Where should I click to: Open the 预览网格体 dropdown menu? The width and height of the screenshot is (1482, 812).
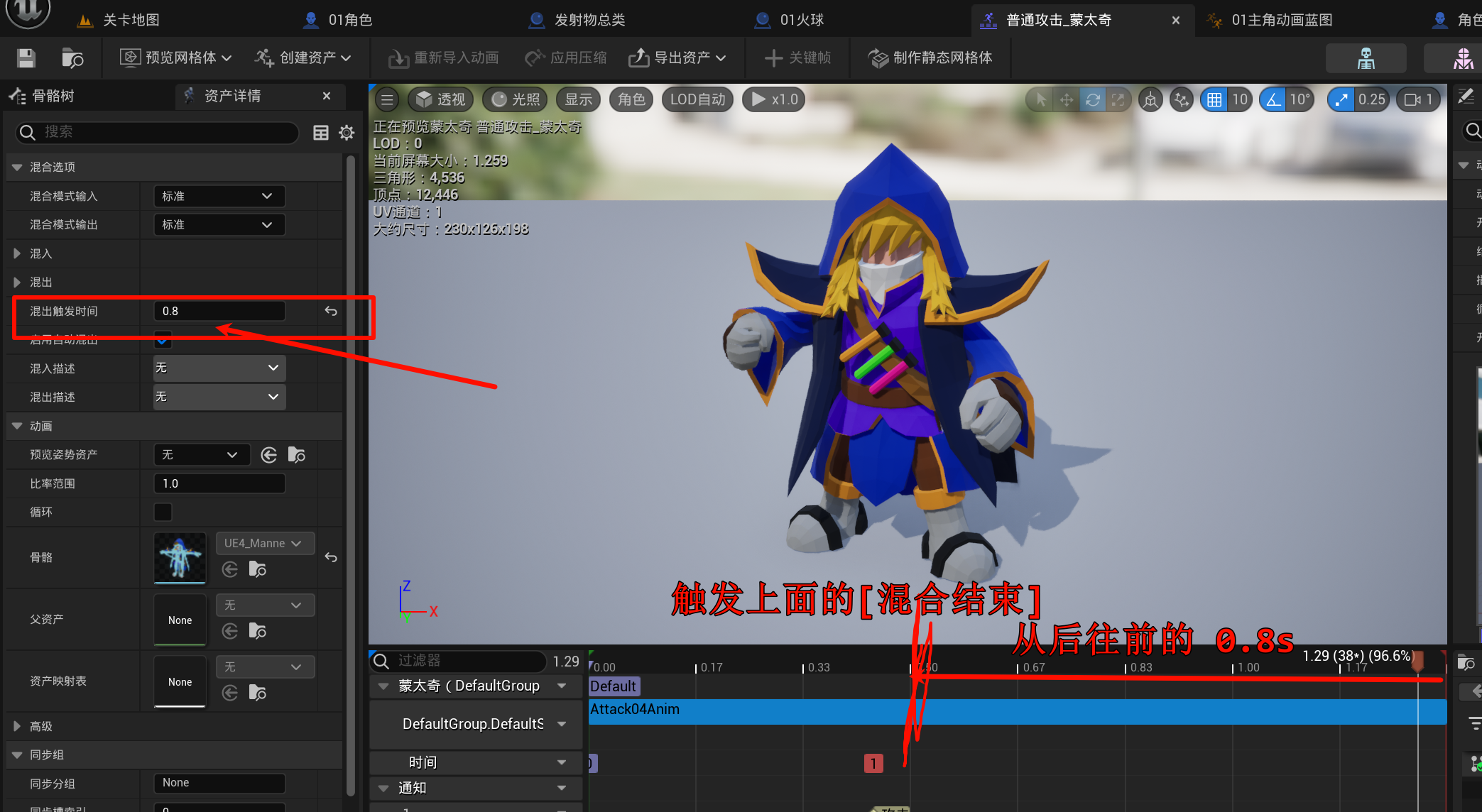pos(176,58)
